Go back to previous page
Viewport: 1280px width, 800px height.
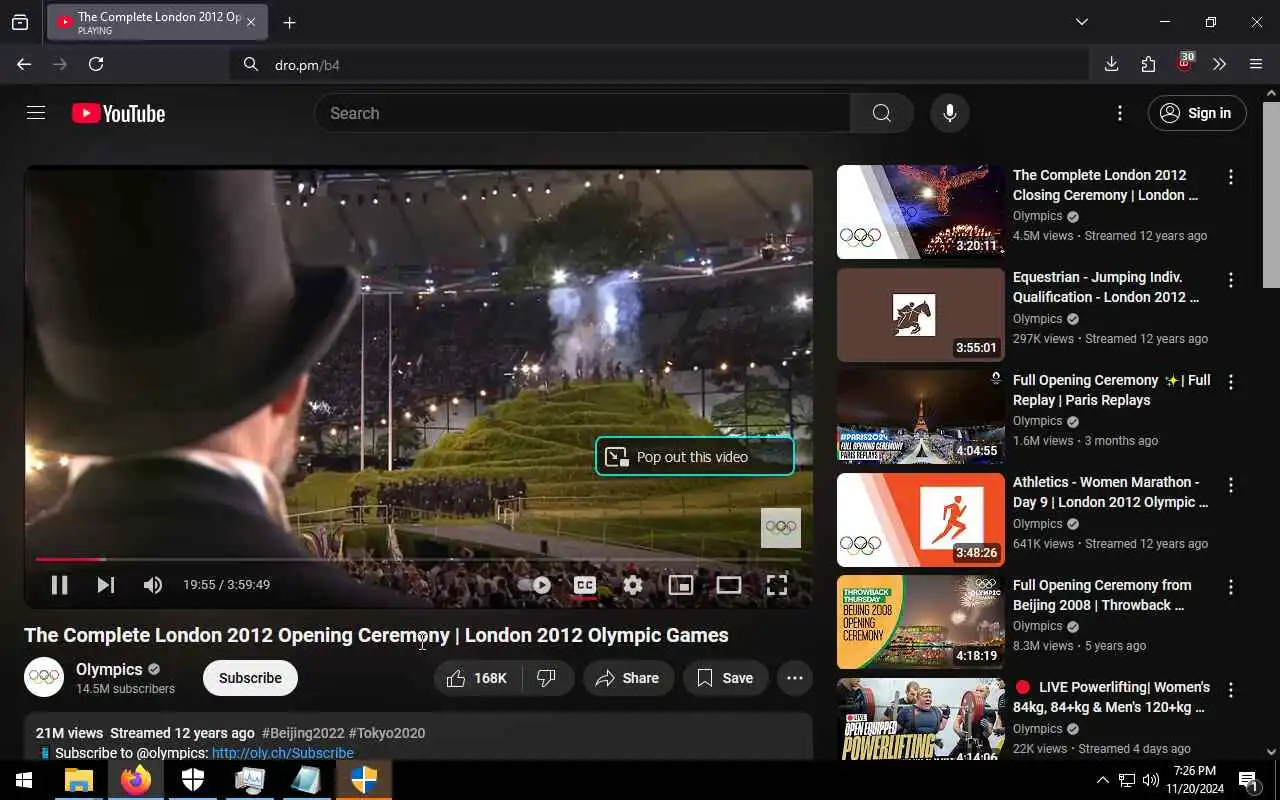24,64
